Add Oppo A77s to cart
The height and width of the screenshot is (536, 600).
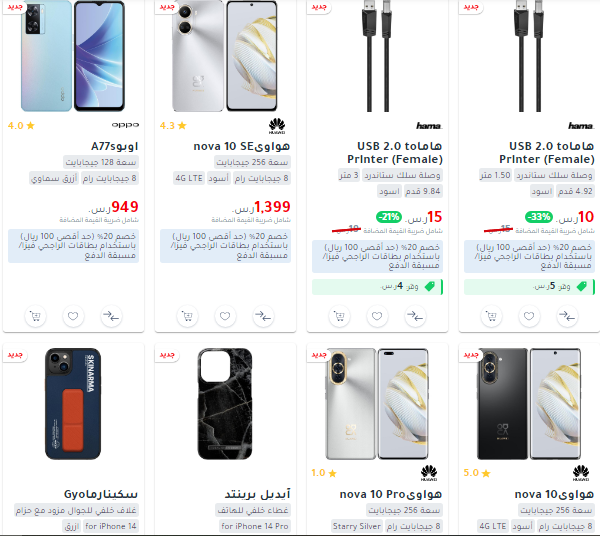click(36, 316)
